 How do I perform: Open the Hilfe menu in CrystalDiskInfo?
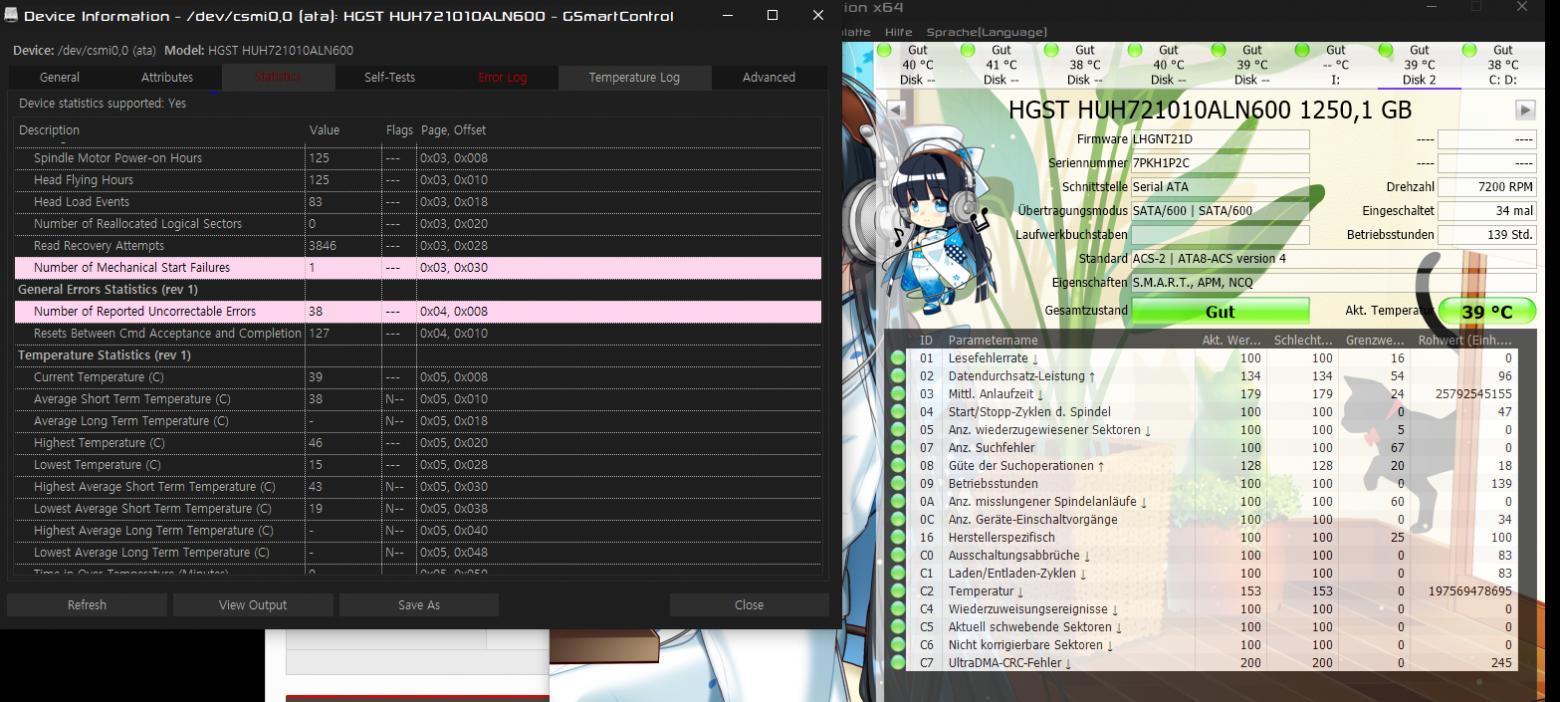899,33
